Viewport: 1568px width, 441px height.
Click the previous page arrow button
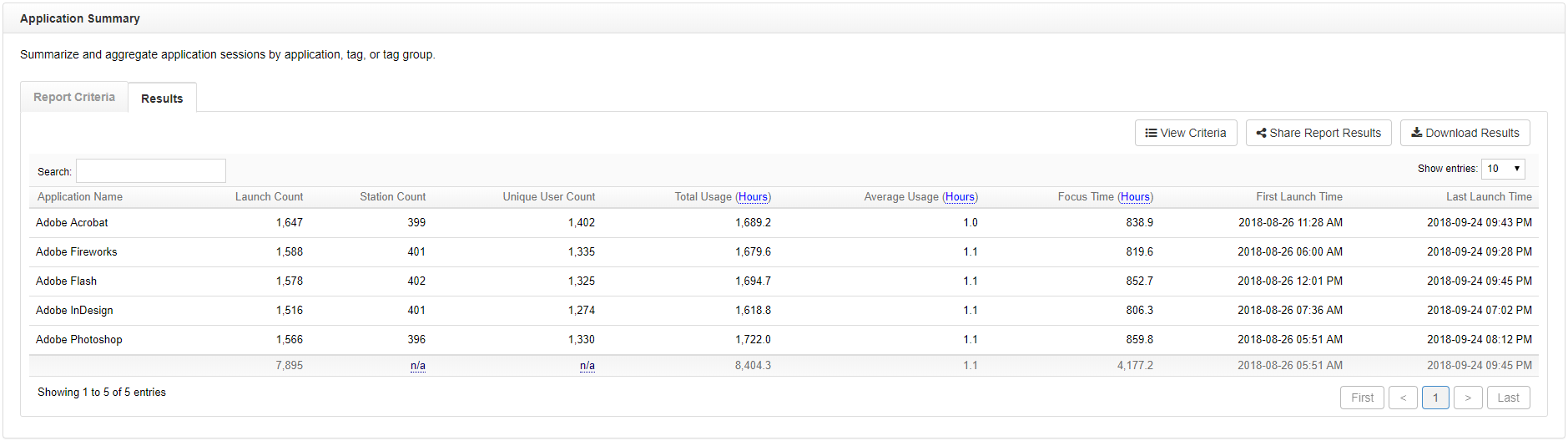(x=1403, y=398)
